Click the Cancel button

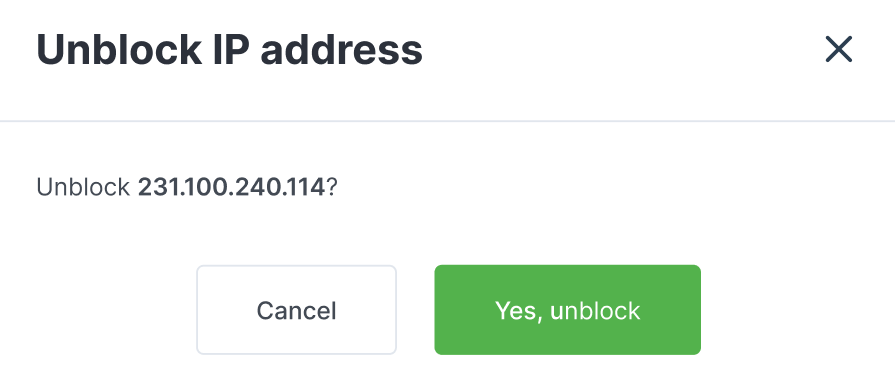coord(296,310)
